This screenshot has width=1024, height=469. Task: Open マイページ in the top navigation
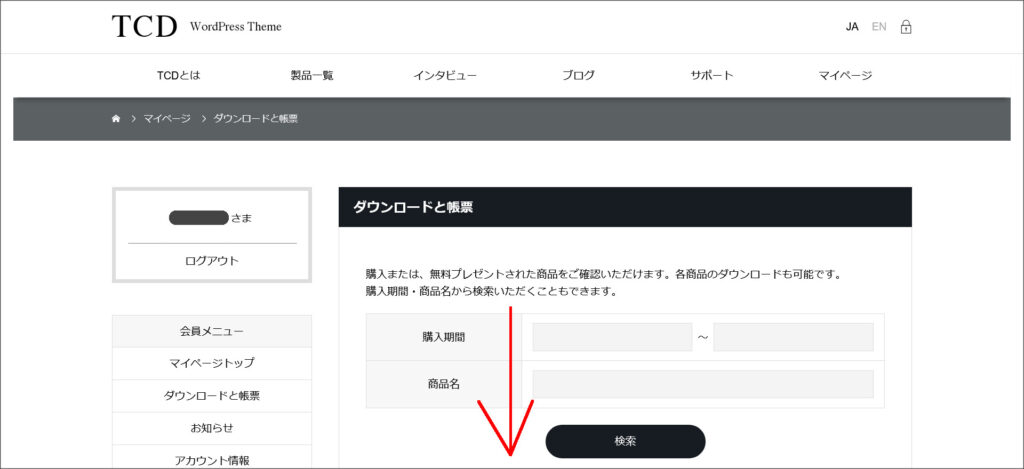pyautogui.click(x=845, y=75)
